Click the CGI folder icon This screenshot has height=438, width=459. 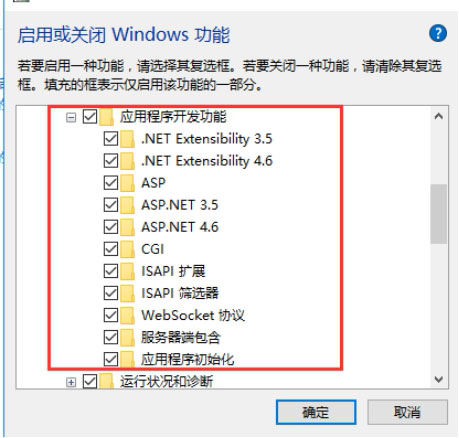(x=127, y=249)
